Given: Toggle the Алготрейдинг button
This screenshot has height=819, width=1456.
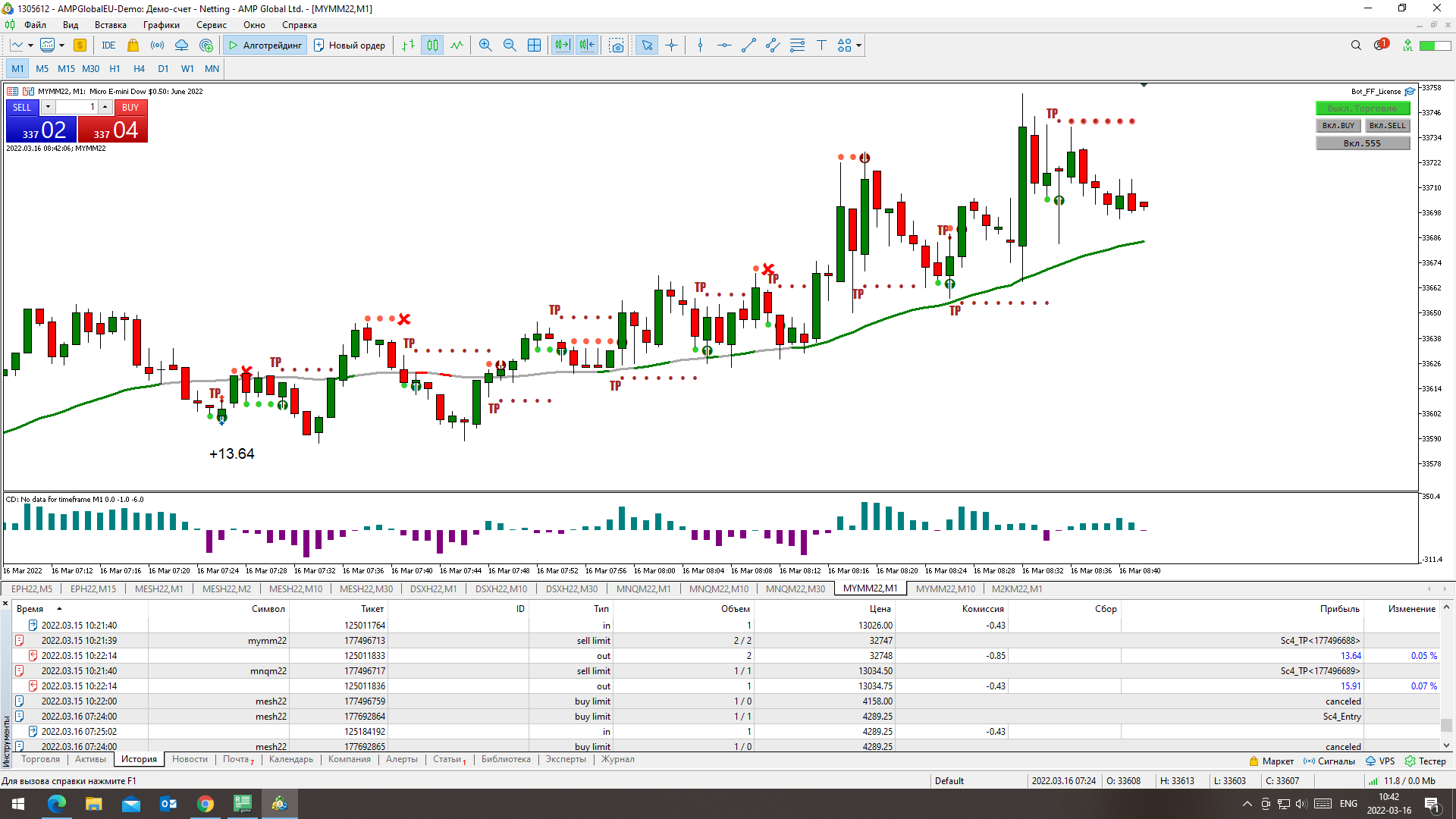Looking at the screenshot, I should pos(265,45).
